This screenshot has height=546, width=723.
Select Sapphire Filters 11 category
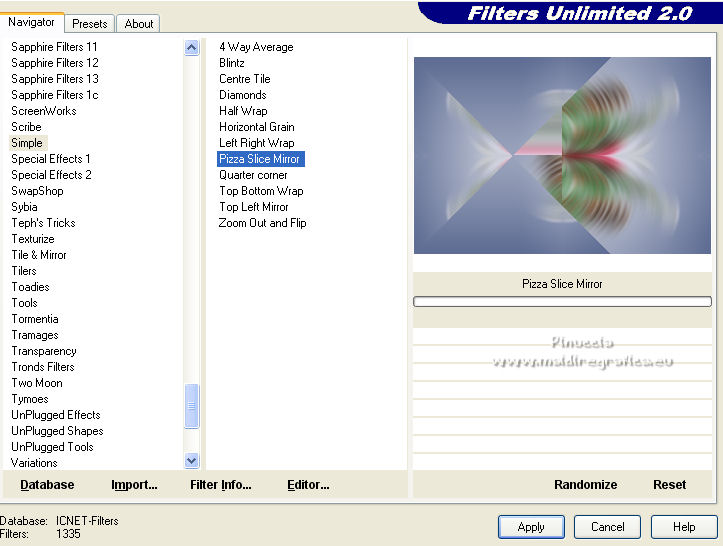[54, 47]
